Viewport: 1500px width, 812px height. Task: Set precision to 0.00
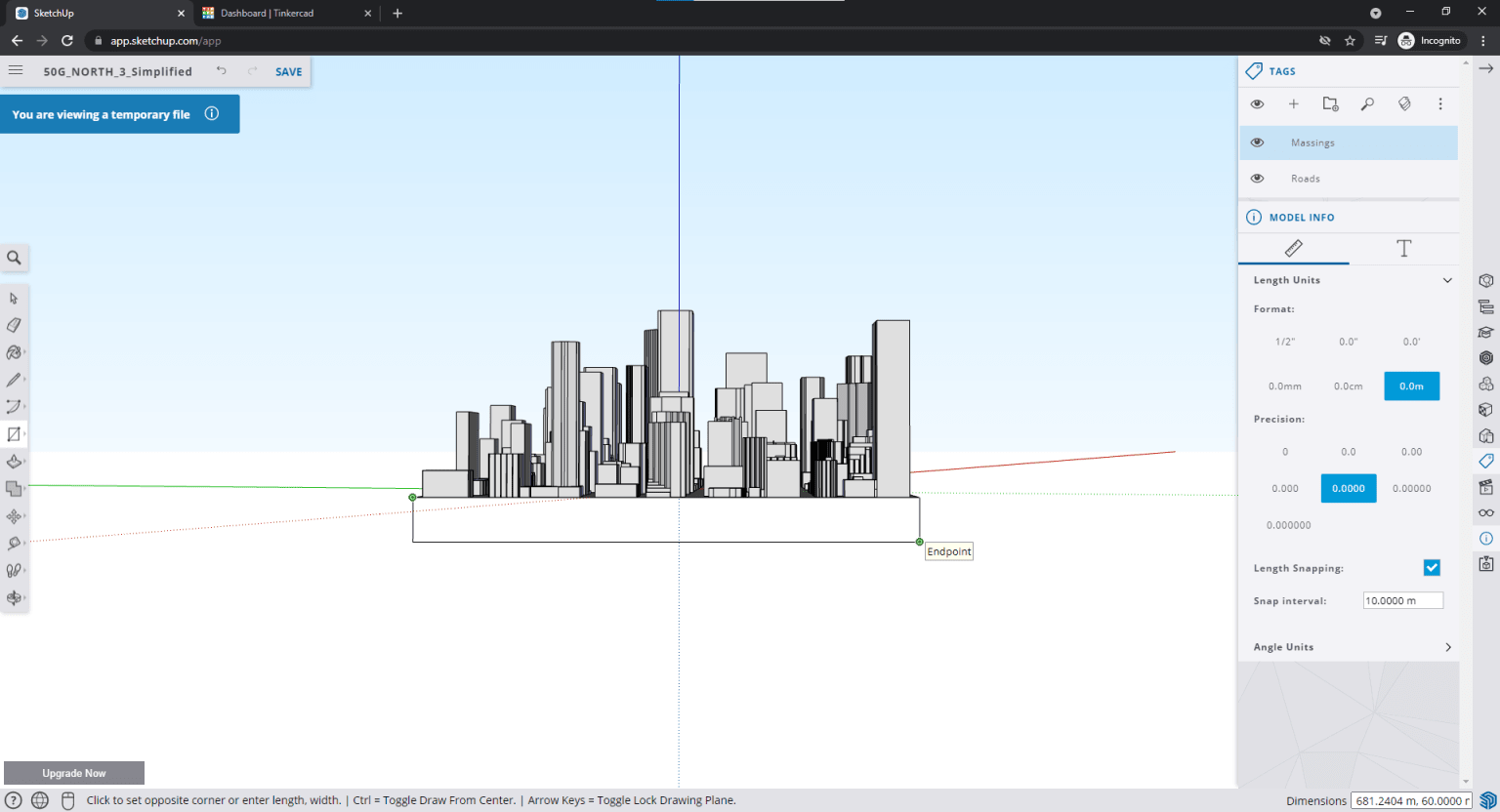1411,452
